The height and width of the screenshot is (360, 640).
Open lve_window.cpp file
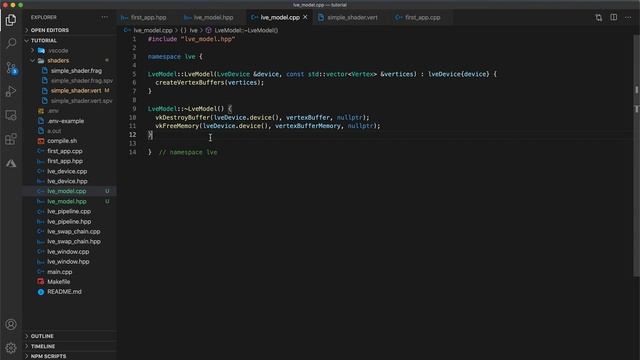68,251
